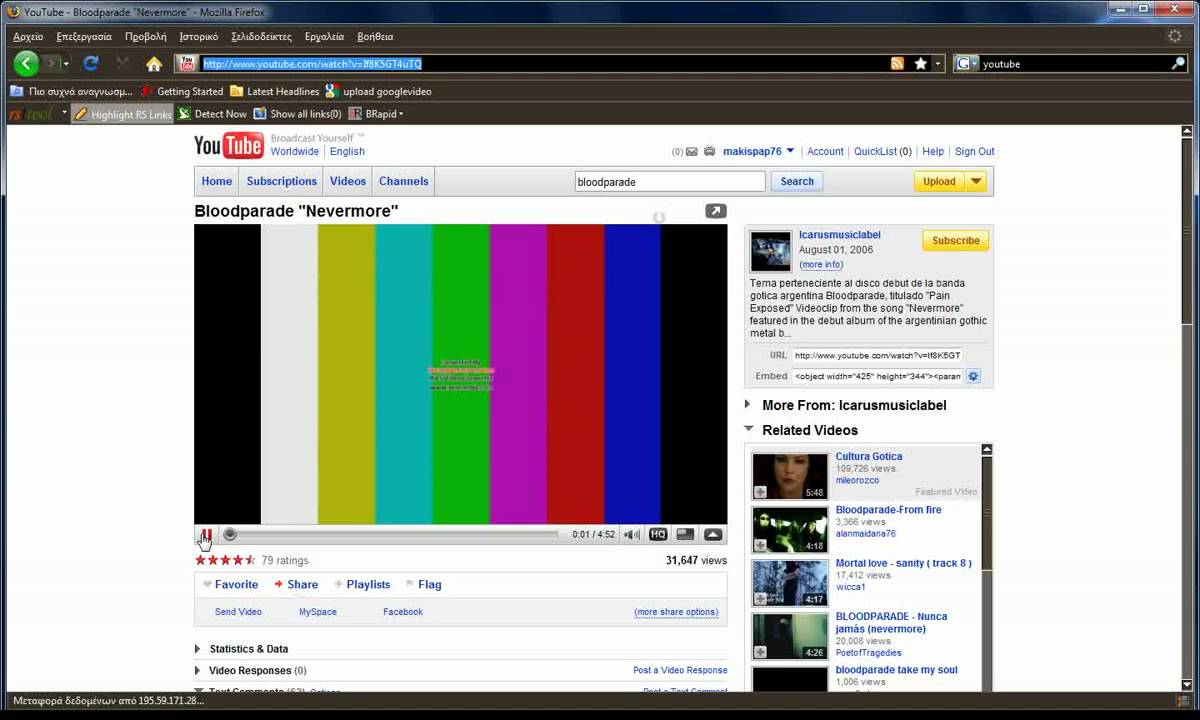
Task: Open the Latest Headlines feed bookmark
Action: pos(275,91)
